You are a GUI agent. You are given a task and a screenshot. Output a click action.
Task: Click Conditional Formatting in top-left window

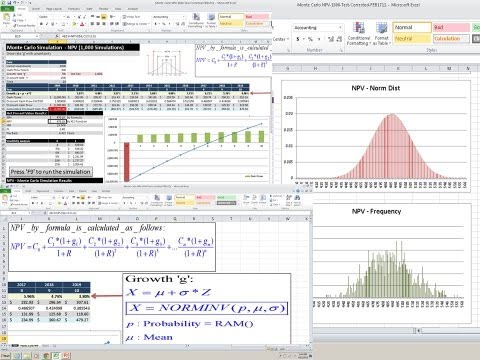(196, 21)
